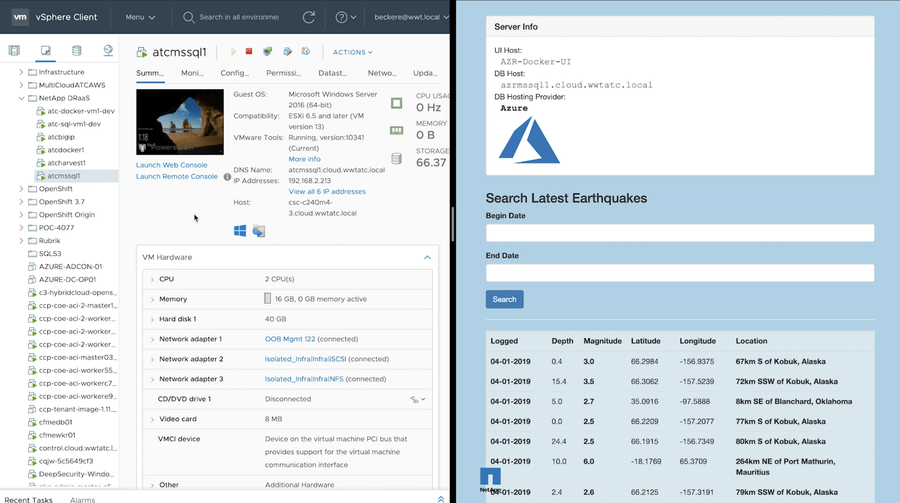Viewport: 900px width, 503px height.
Task: Collapse the VM Hardware panel
Action: 427,257
